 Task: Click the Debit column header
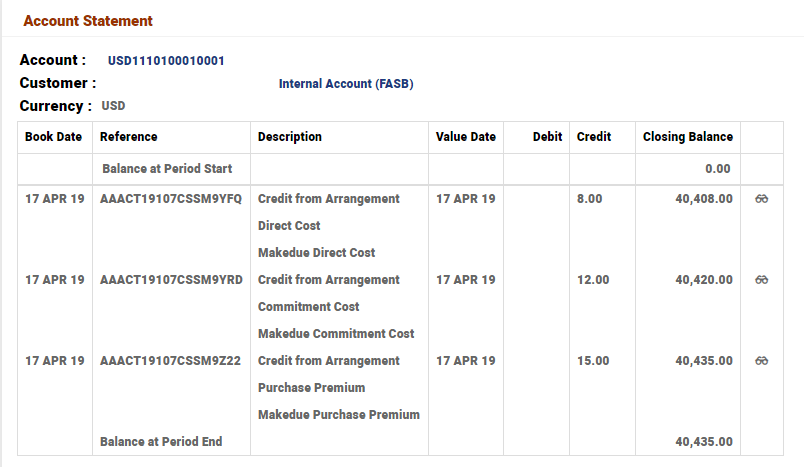point(547,137)
